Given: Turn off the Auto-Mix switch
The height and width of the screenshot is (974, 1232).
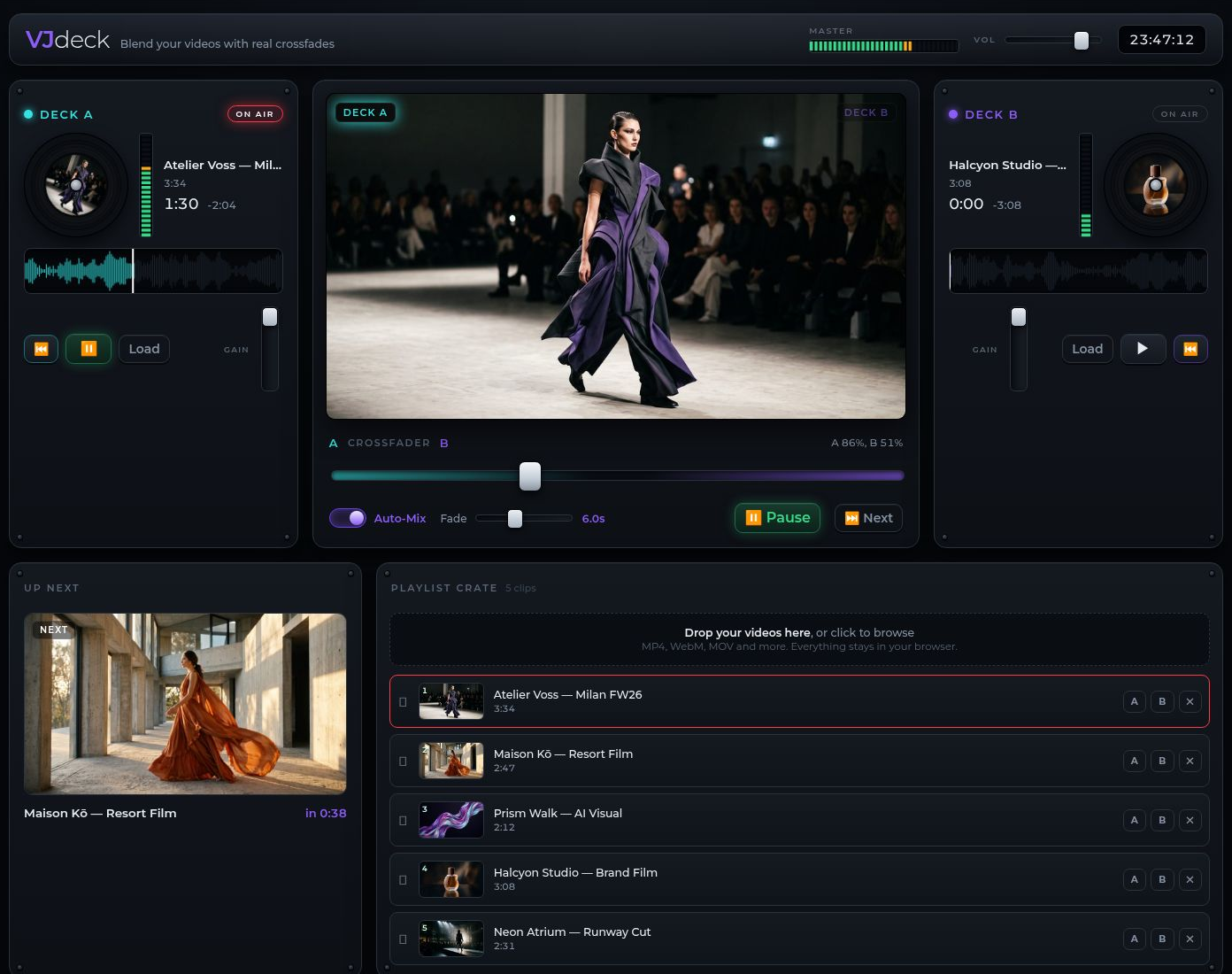Looking at the screenshot, I should [x=348, y=518].
